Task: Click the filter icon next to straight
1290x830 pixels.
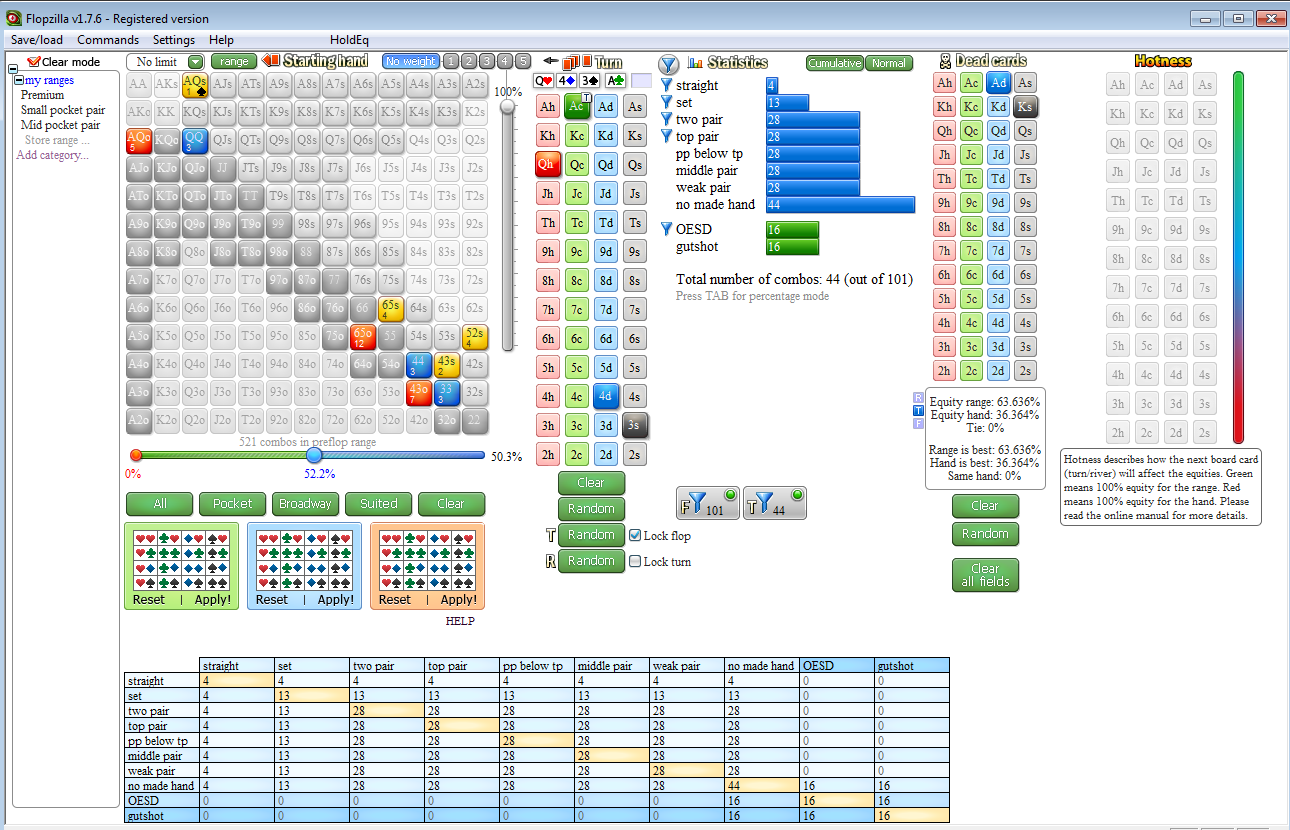Action: [x=667, y=85]
